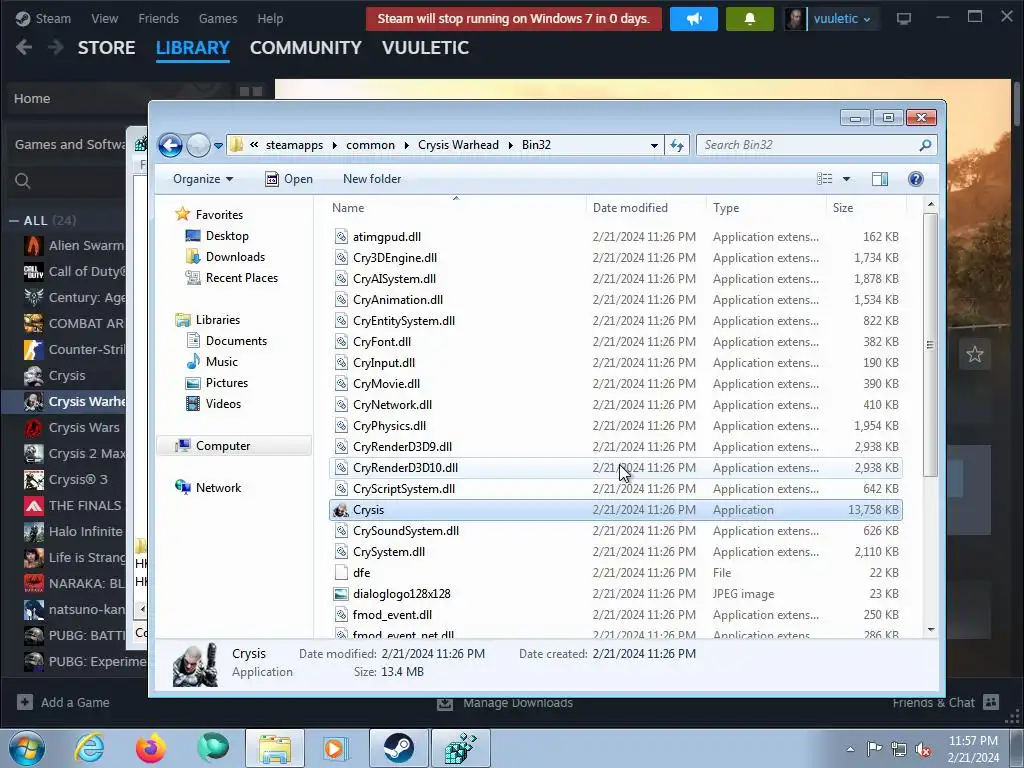Screen dimensions: 1024x768
Task: Click the volume muted tray icon
Action: (923, 749)
